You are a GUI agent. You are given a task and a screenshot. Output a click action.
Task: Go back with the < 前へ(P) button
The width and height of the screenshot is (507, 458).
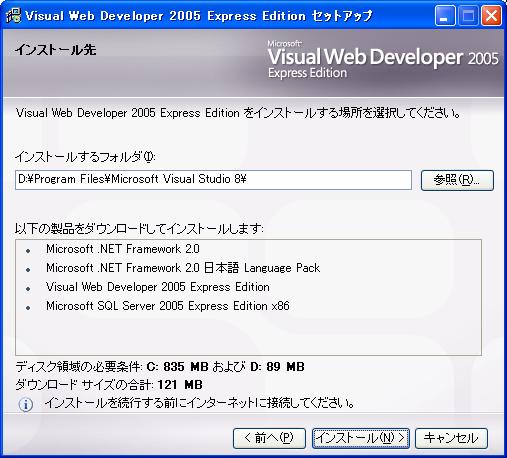point(269,438)
